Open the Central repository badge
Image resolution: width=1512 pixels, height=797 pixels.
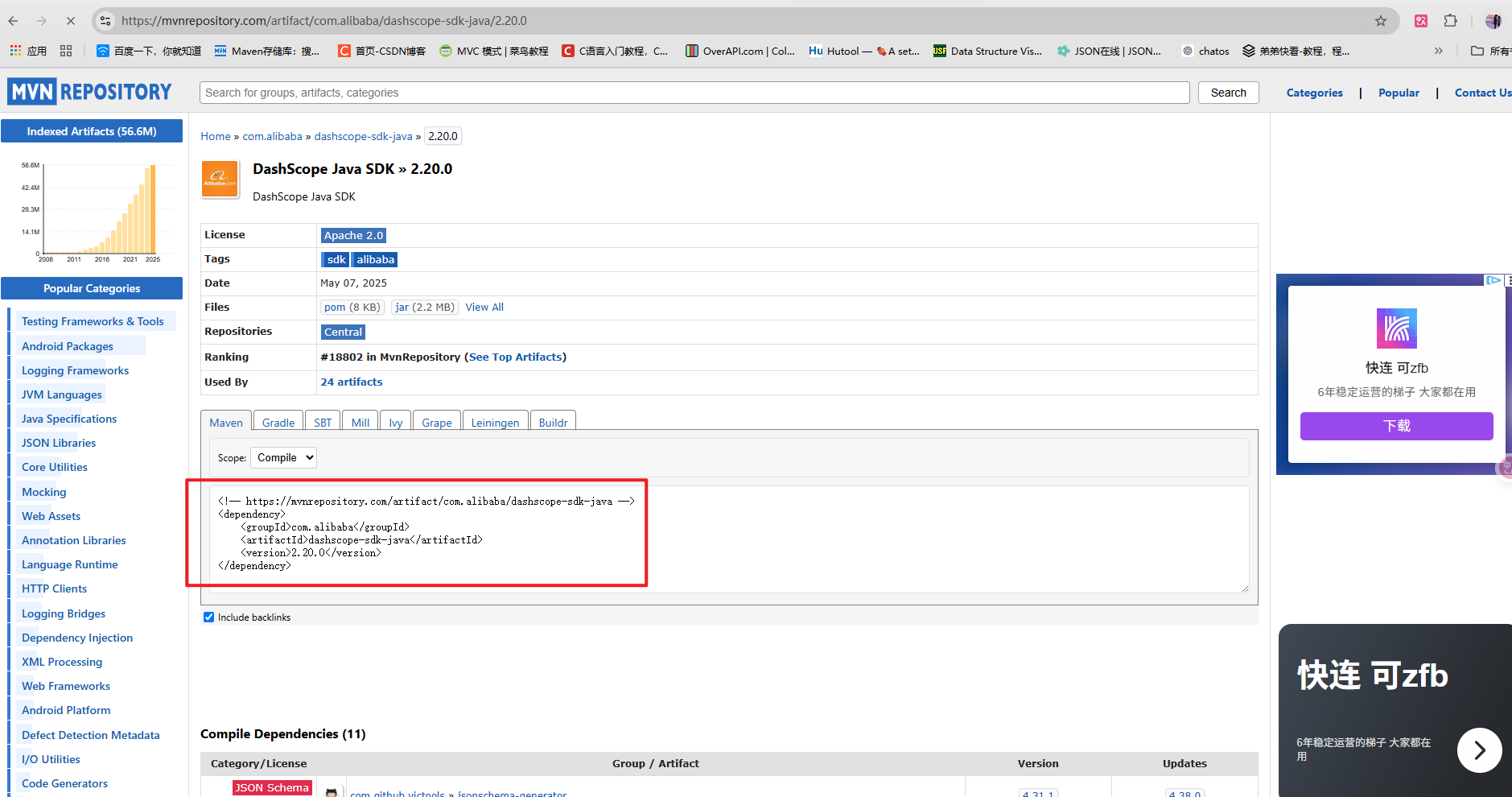[344, 332]
